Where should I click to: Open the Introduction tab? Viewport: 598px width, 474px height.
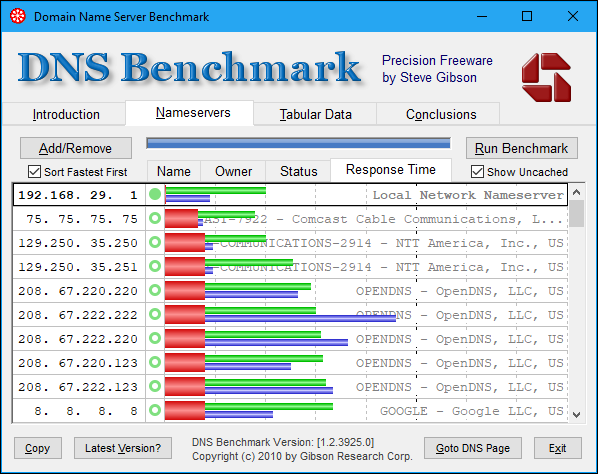tap(66, 114)
